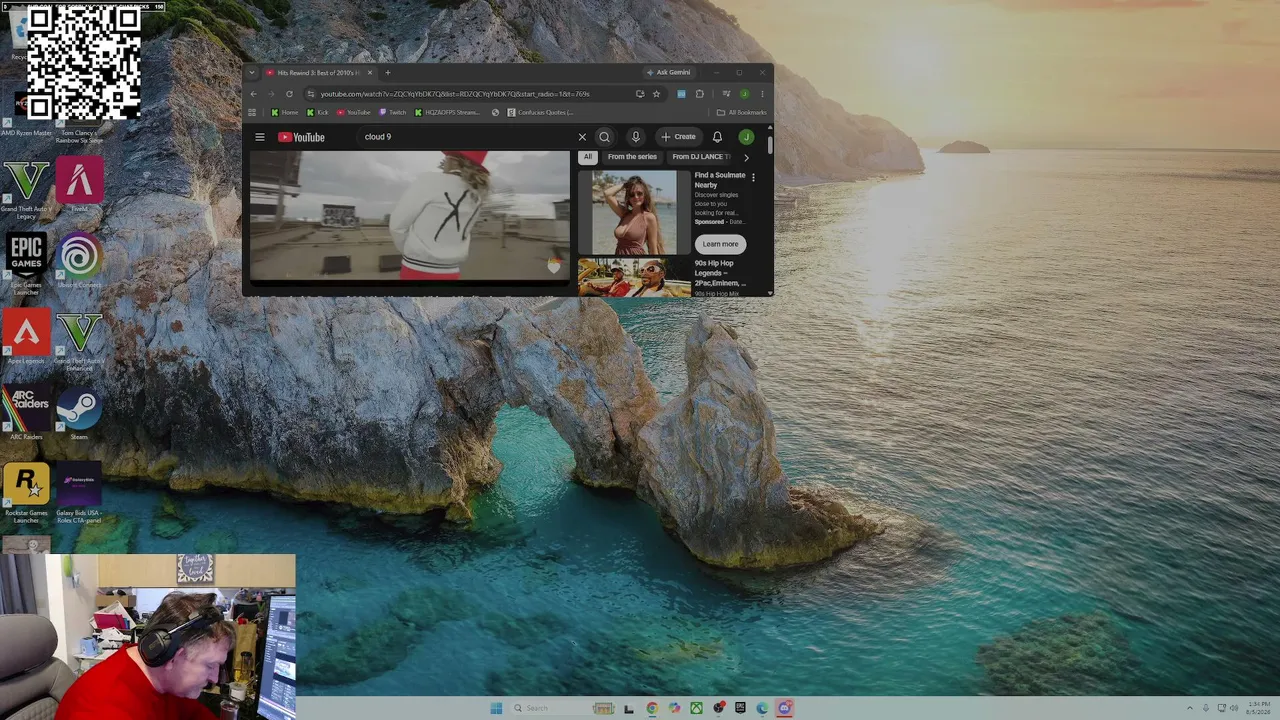Click the Ask Gemini button
The image size is (1280, 720).
click(669, 73)
